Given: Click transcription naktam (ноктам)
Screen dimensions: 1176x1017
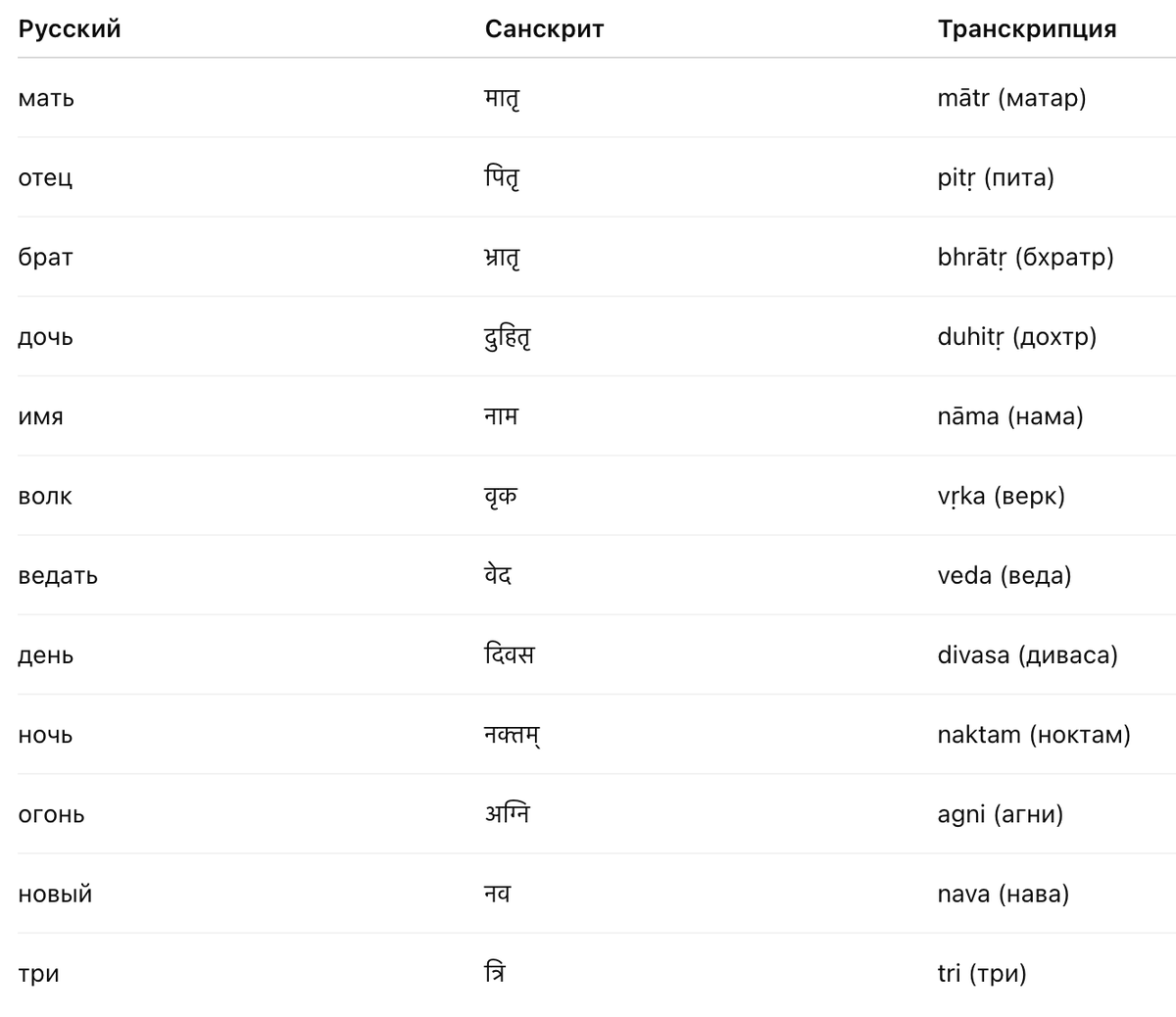Looking at the screenshot, I should [x=1034, y=735].
